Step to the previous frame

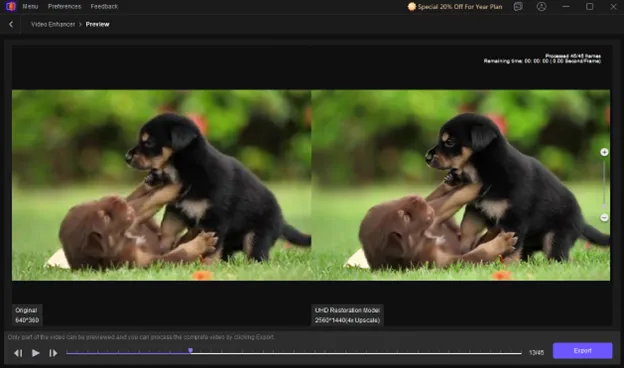pyautogui.click(x=18, y=353)
